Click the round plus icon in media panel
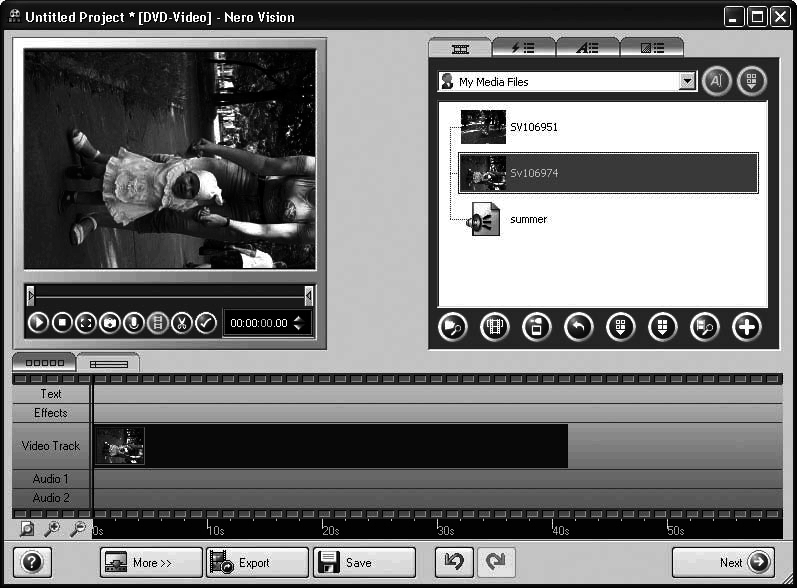797x588 pixels. tap(746, 327)
